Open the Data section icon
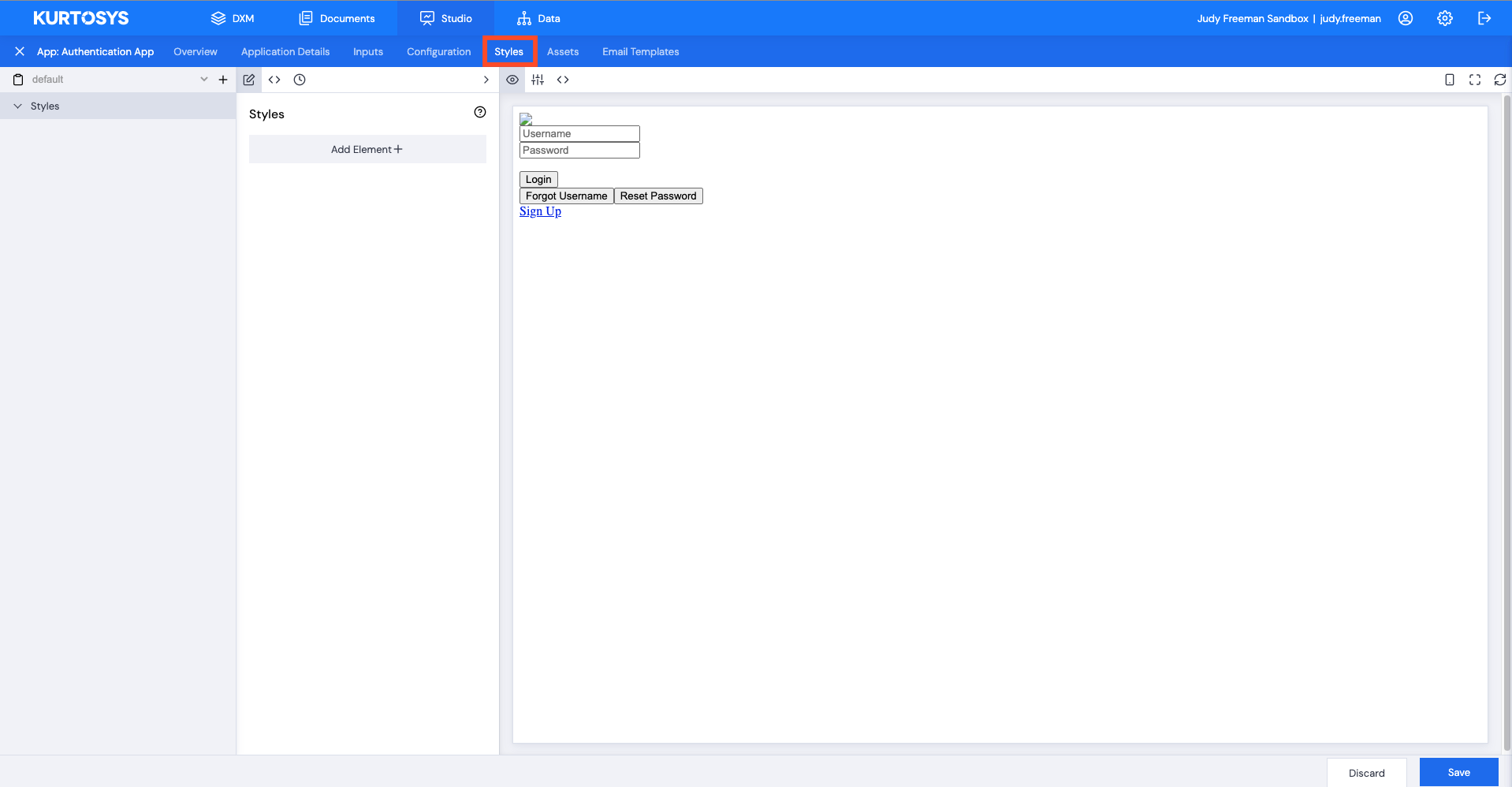The image size is (1512, 787). coord(523,17)
